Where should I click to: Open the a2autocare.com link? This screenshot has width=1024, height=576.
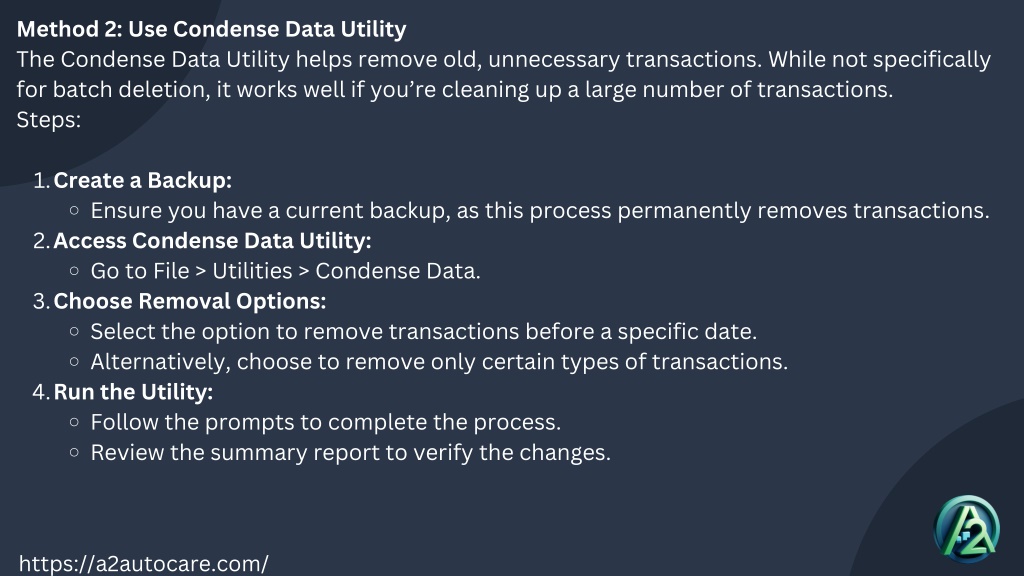click(143, 564)
